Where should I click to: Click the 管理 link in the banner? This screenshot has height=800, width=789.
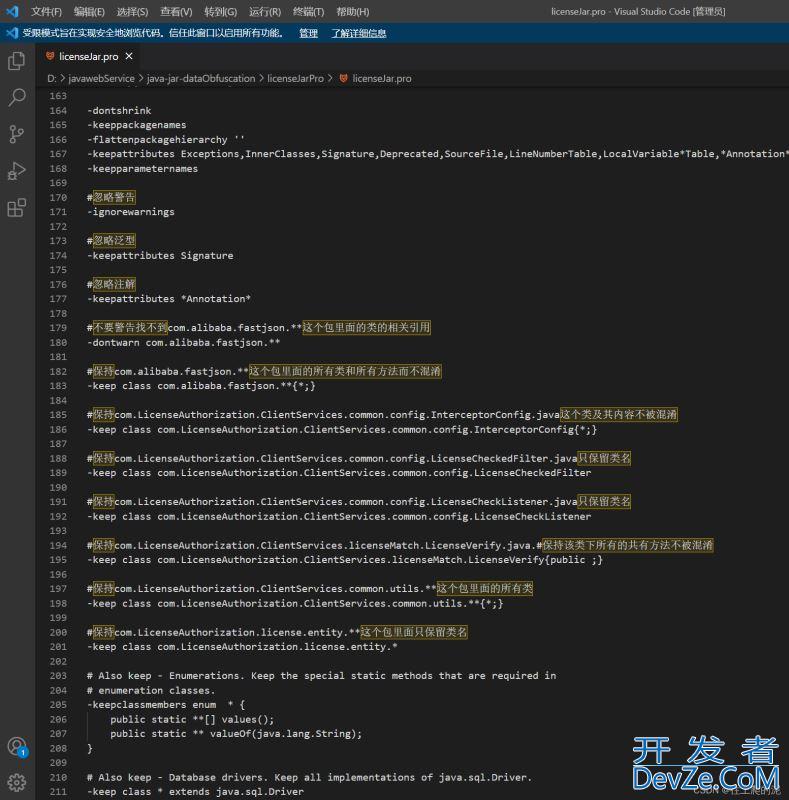point(308,33)
